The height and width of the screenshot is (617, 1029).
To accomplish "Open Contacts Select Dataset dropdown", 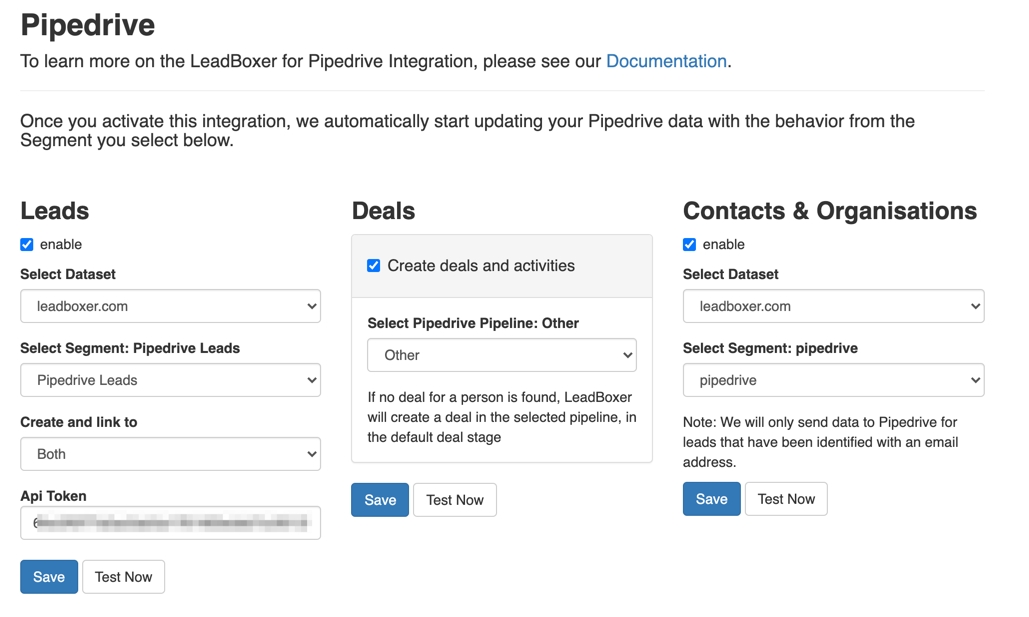I will (x=833, y=306).
